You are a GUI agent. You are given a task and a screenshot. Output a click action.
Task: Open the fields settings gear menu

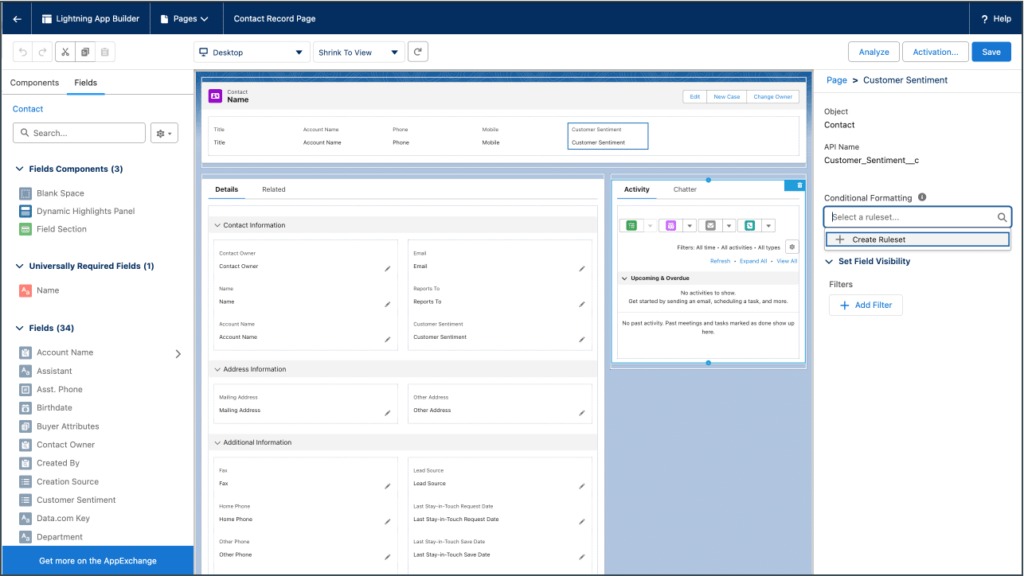pos(164,133)
